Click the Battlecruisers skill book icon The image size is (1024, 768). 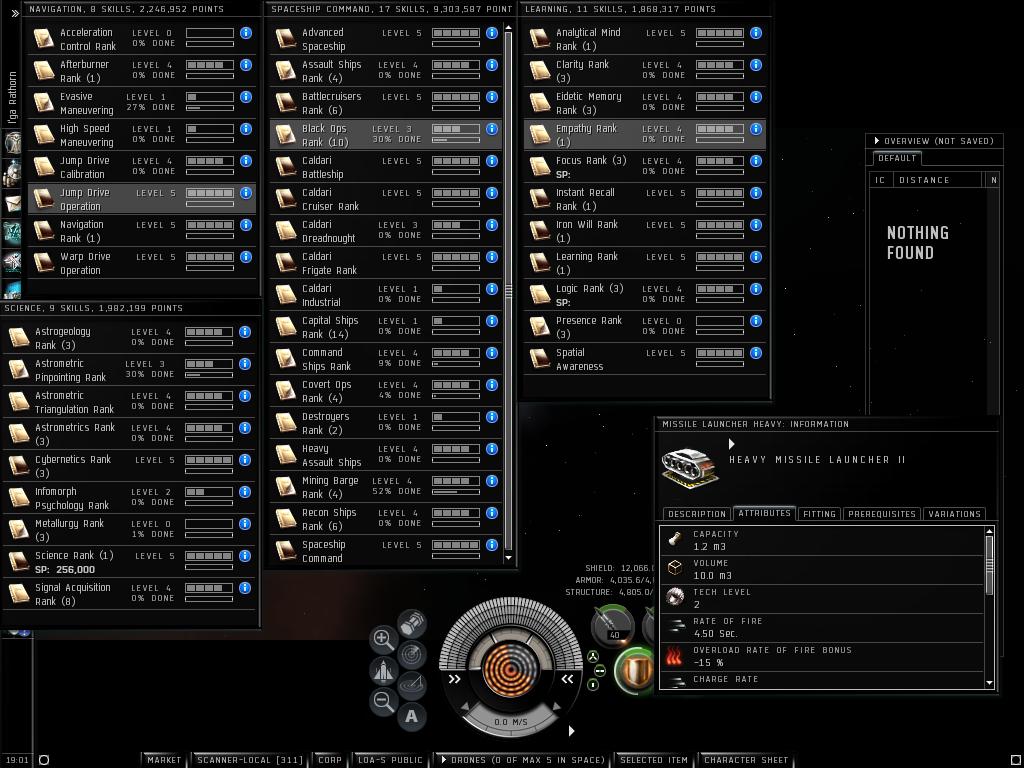coord(285,103)
